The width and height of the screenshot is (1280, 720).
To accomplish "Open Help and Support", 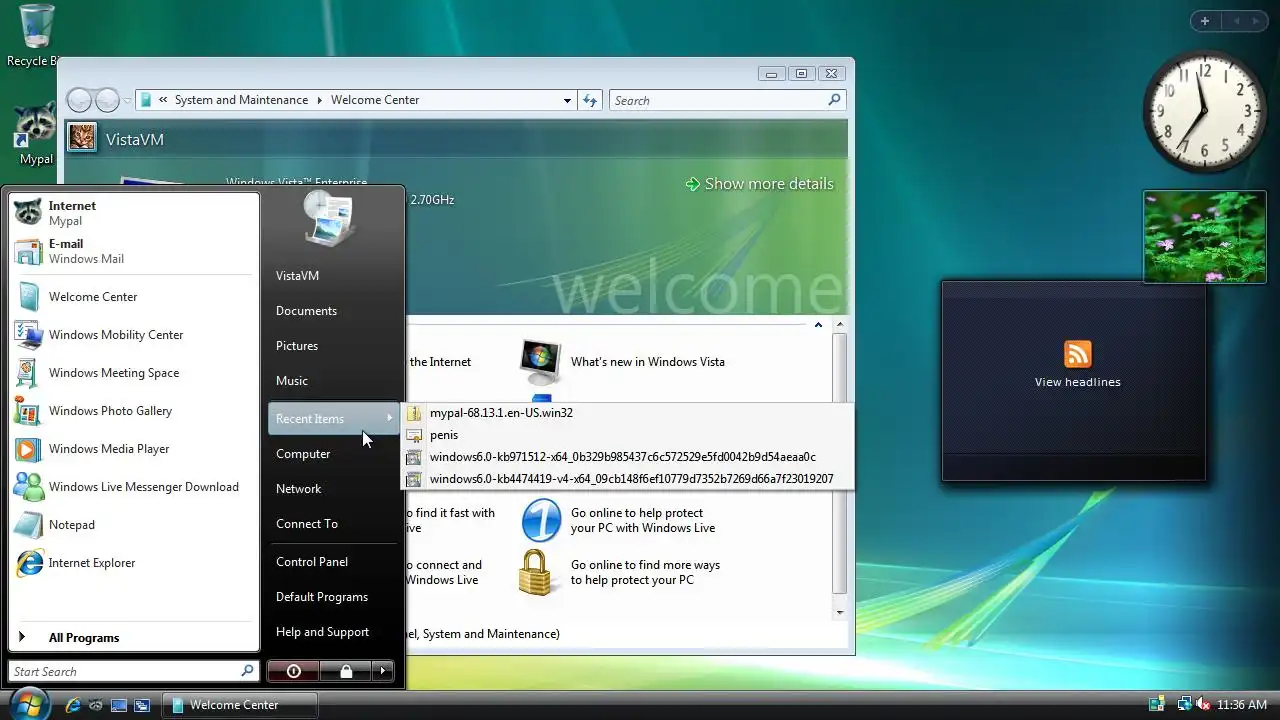I will click(333, 632).
